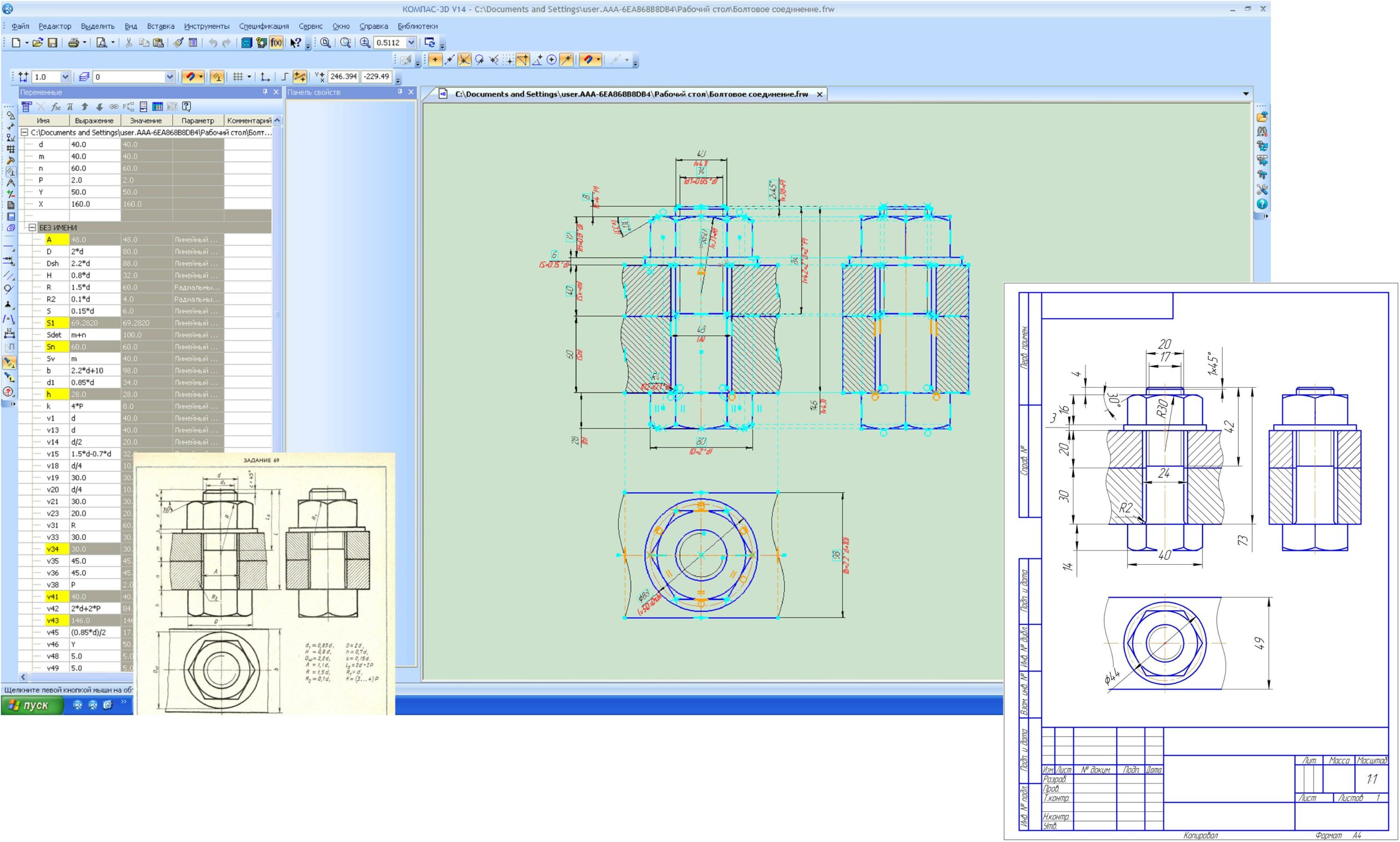Click the table view icon in Variables panel
Viewport: 1400px width, 842px height.
(x=157, y=107)
